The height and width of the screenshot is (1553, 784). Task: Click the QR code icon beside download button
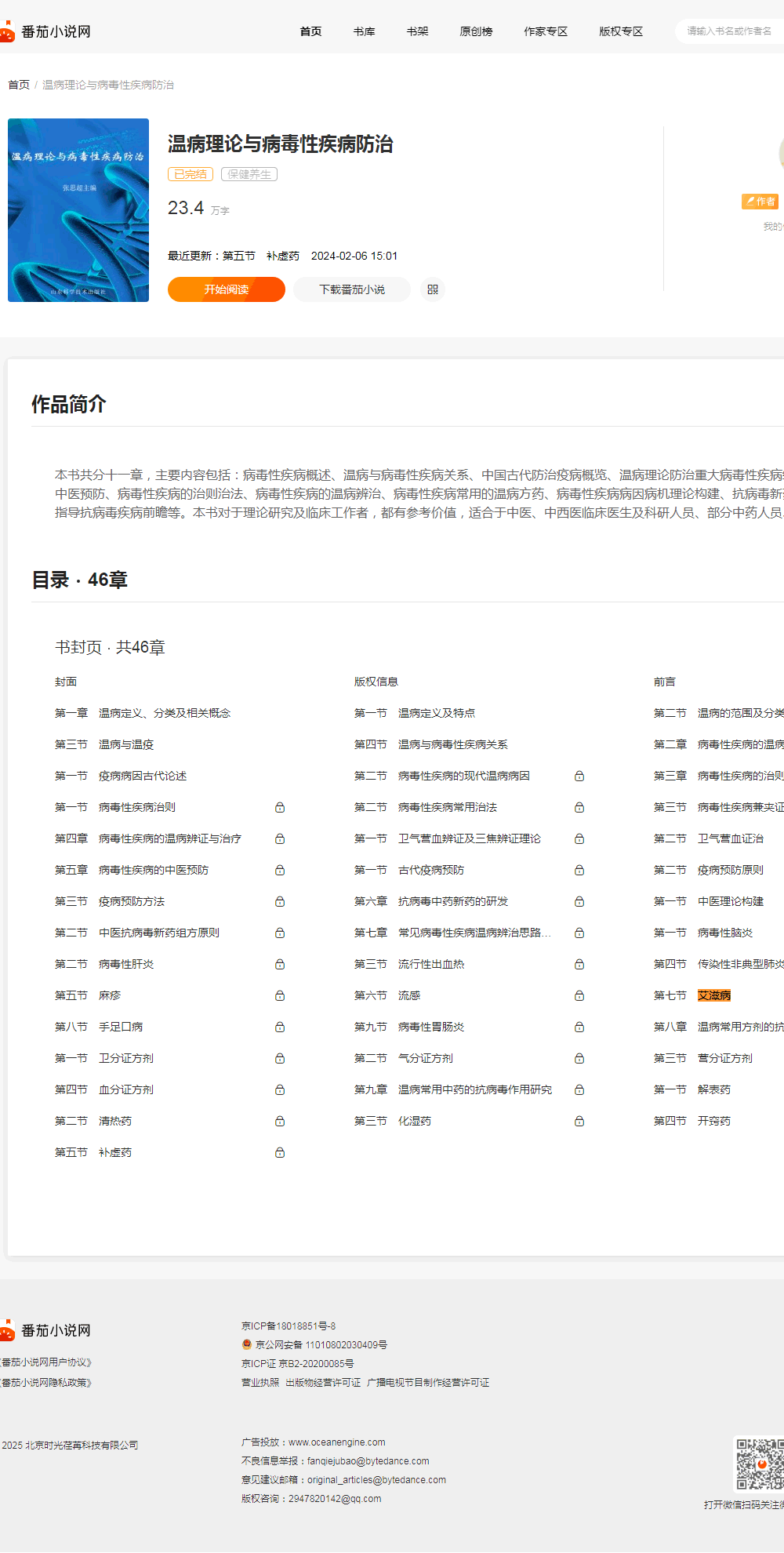coord(432,289)
